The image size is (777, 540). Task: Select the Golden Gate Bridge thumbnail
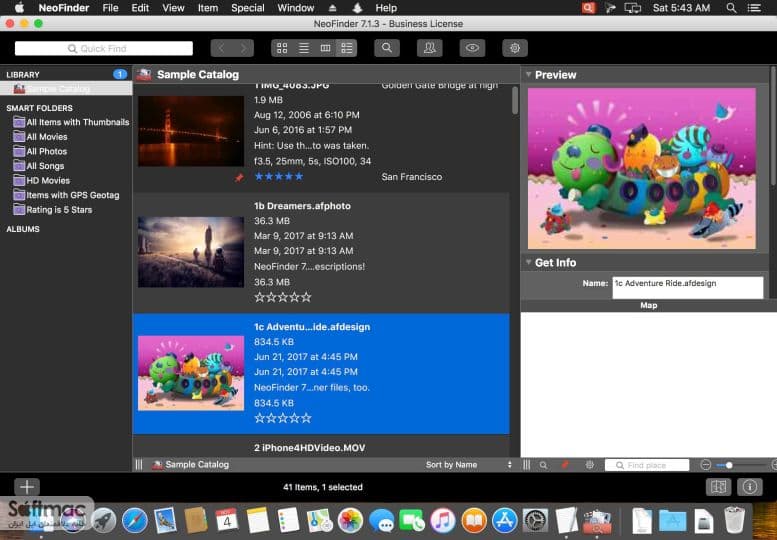point(191,131)
